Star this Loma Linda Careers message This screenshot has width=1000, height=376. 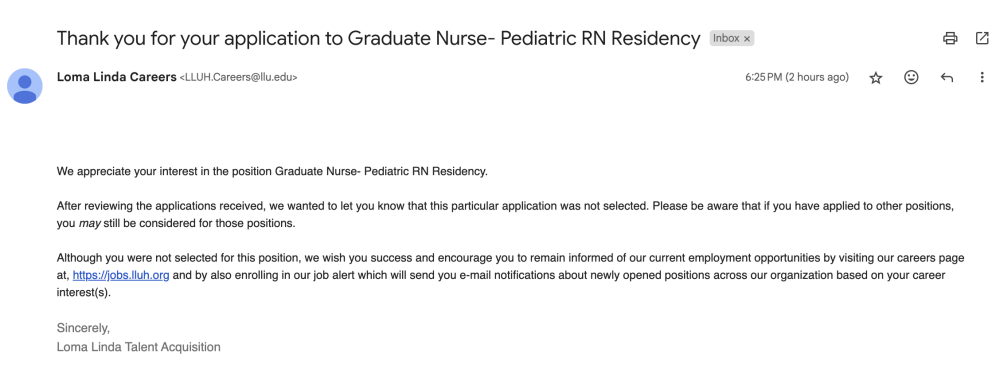click(876, 78)
